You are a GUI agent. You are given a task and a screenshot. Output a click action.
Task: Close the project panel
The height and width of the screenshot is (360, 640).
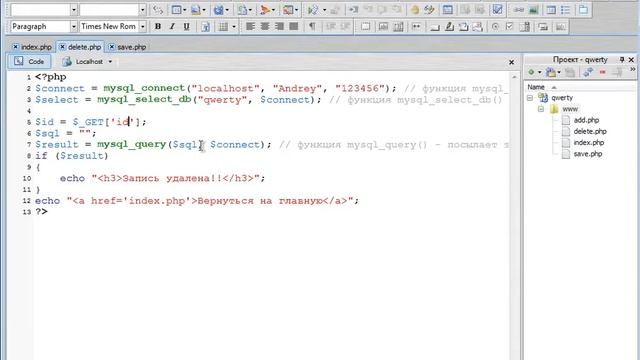(631, 60)
